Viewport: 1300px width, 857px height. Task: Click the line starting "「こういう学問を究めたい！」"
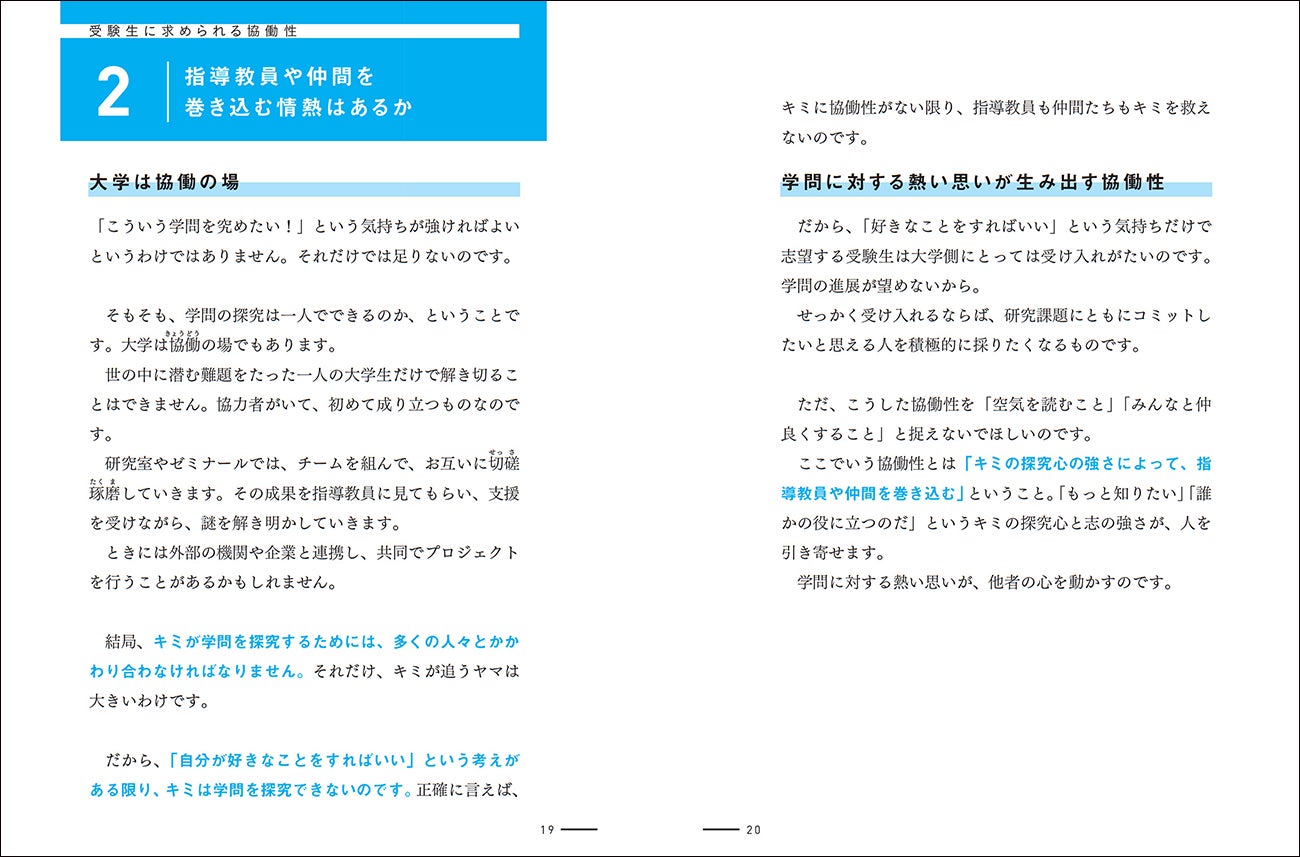tap(305, 227)
